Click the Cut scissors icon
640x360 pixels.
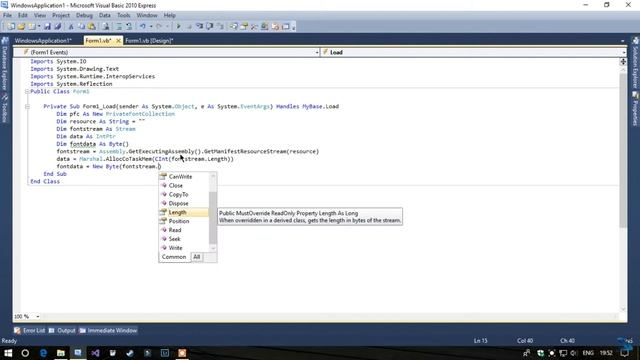coord(71,27)
